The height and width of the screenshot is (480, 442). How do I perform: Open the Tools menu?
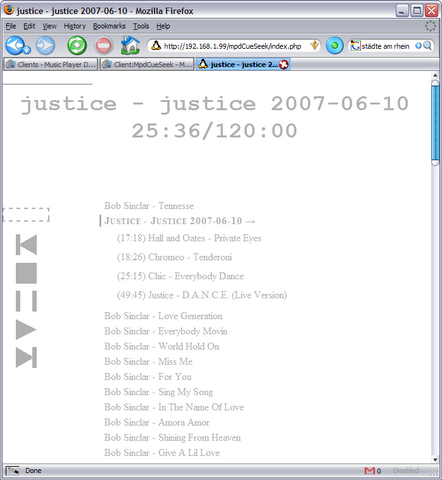pyautogui.click(x=141, y=26)
